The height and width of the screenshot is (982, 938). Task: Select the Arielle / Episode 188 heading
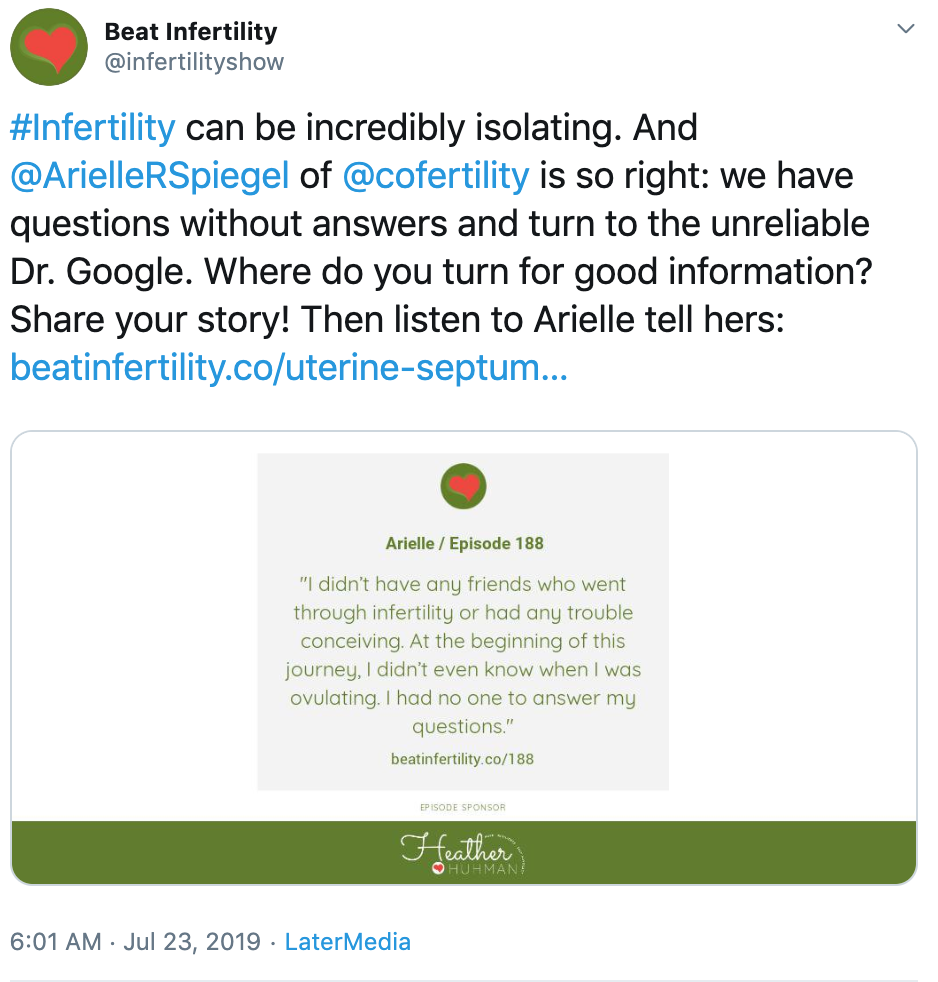[464, 543]
